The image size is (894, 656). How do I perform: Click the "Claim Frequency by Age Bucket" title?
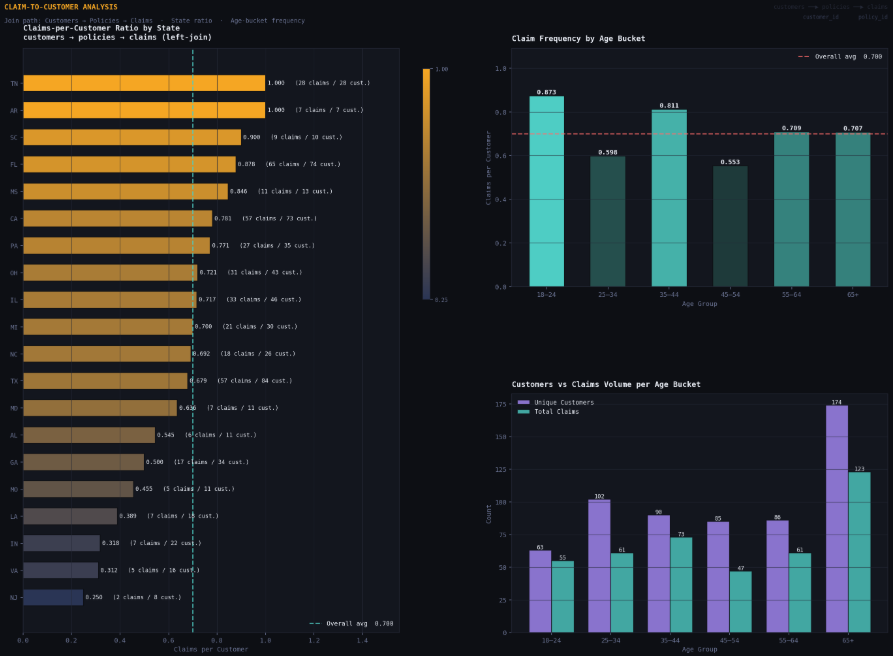click(579, 39)
